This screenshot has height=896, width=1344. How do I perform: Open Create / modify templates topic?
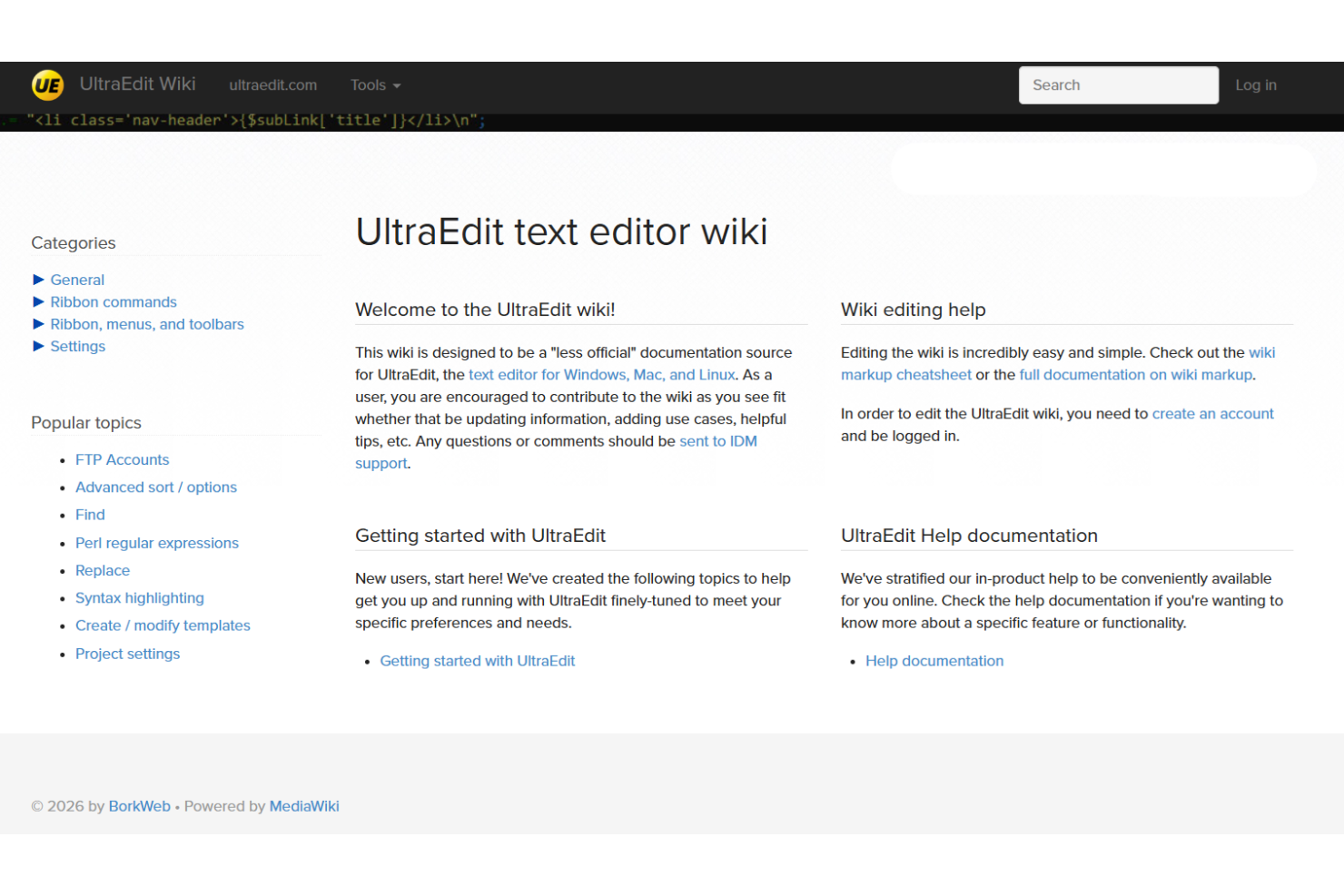[x=163, y=625]
